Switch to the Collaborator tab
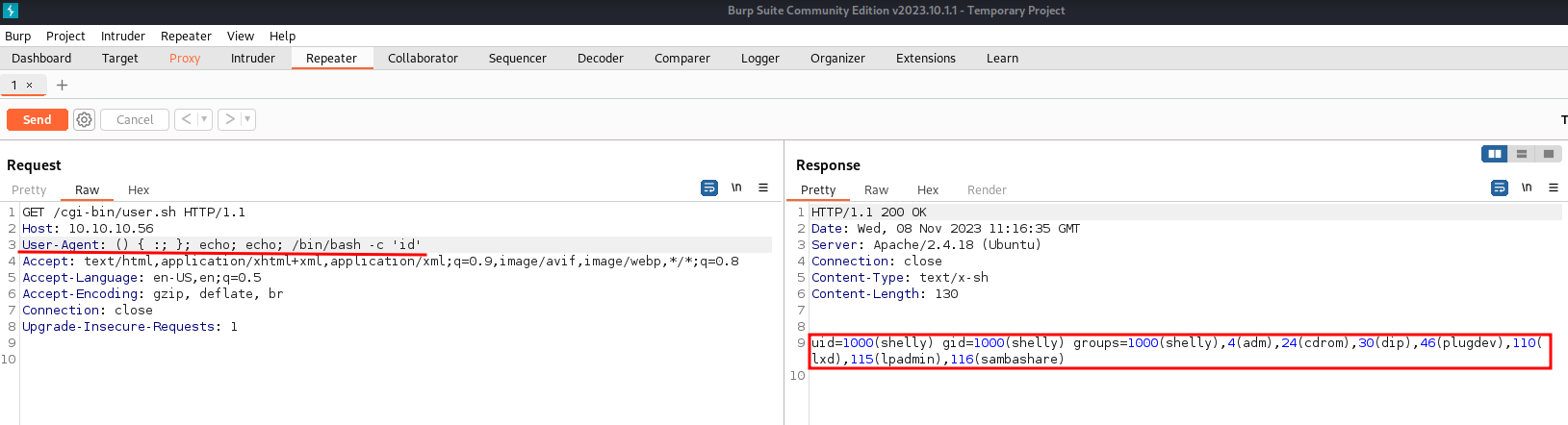 coord(423,58)
